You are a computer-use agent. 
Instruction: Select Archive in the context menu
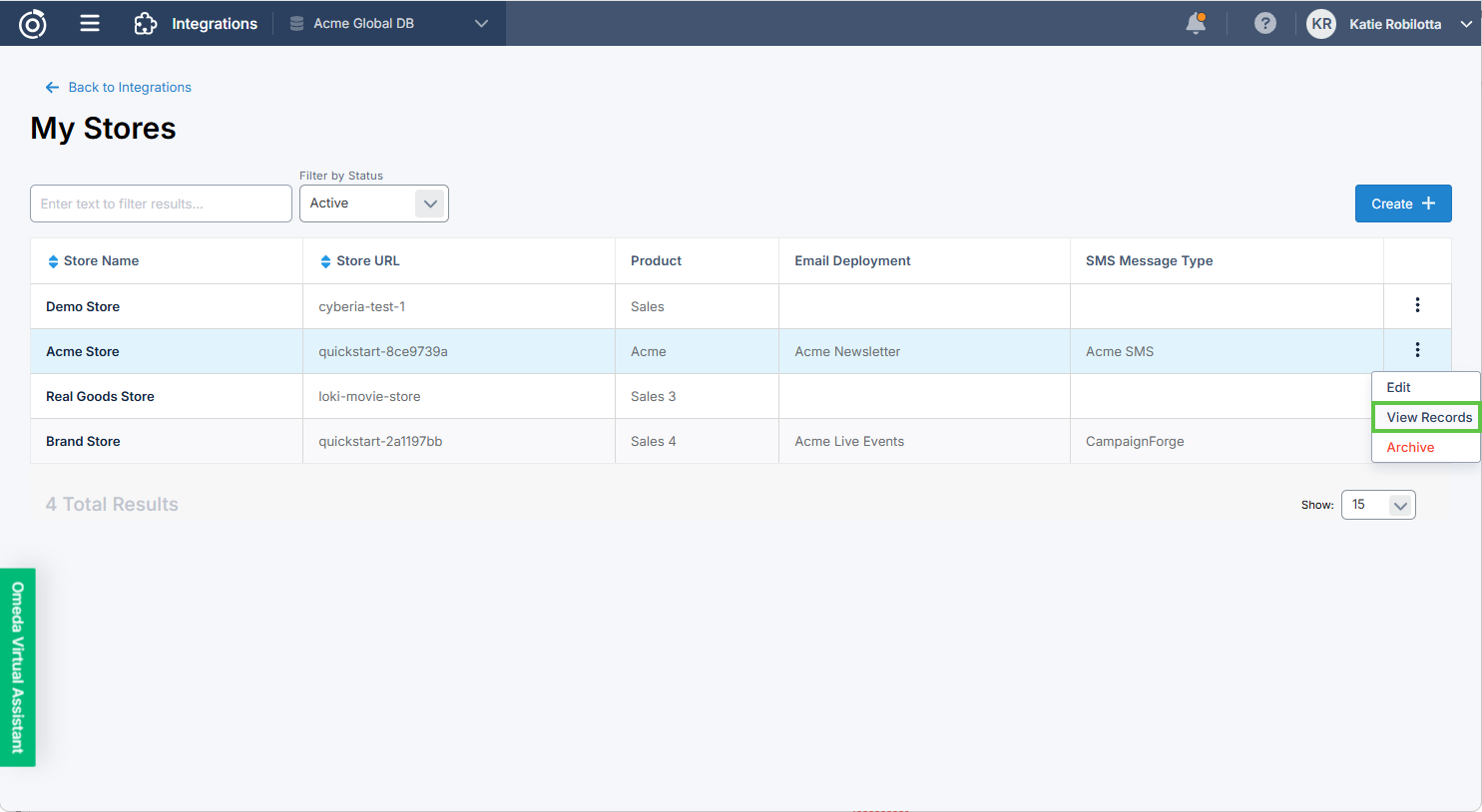(x=1410, y=447)
